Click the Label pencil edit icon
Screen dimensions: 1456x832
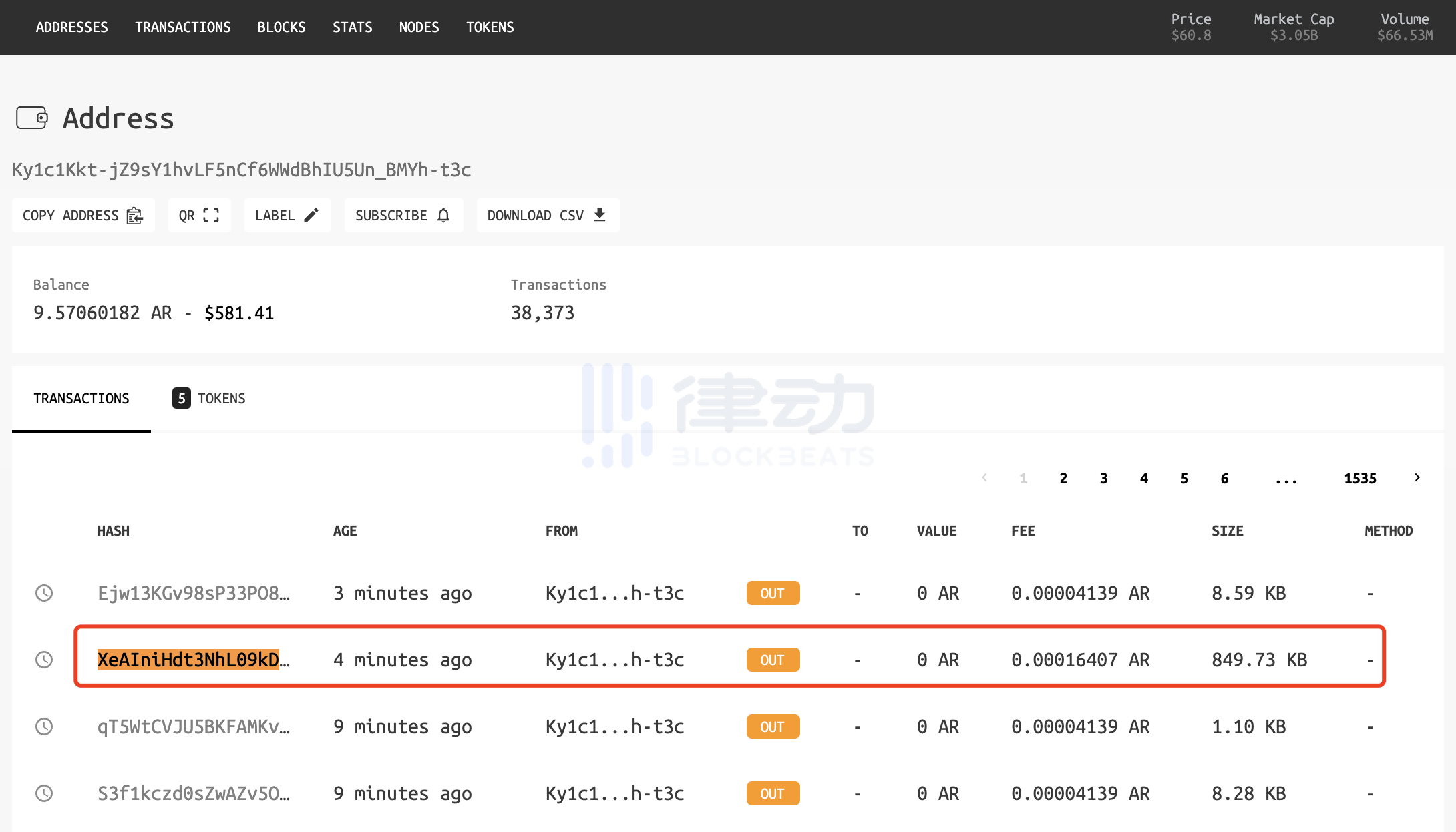pyautogui.click(x=311, y=215)
